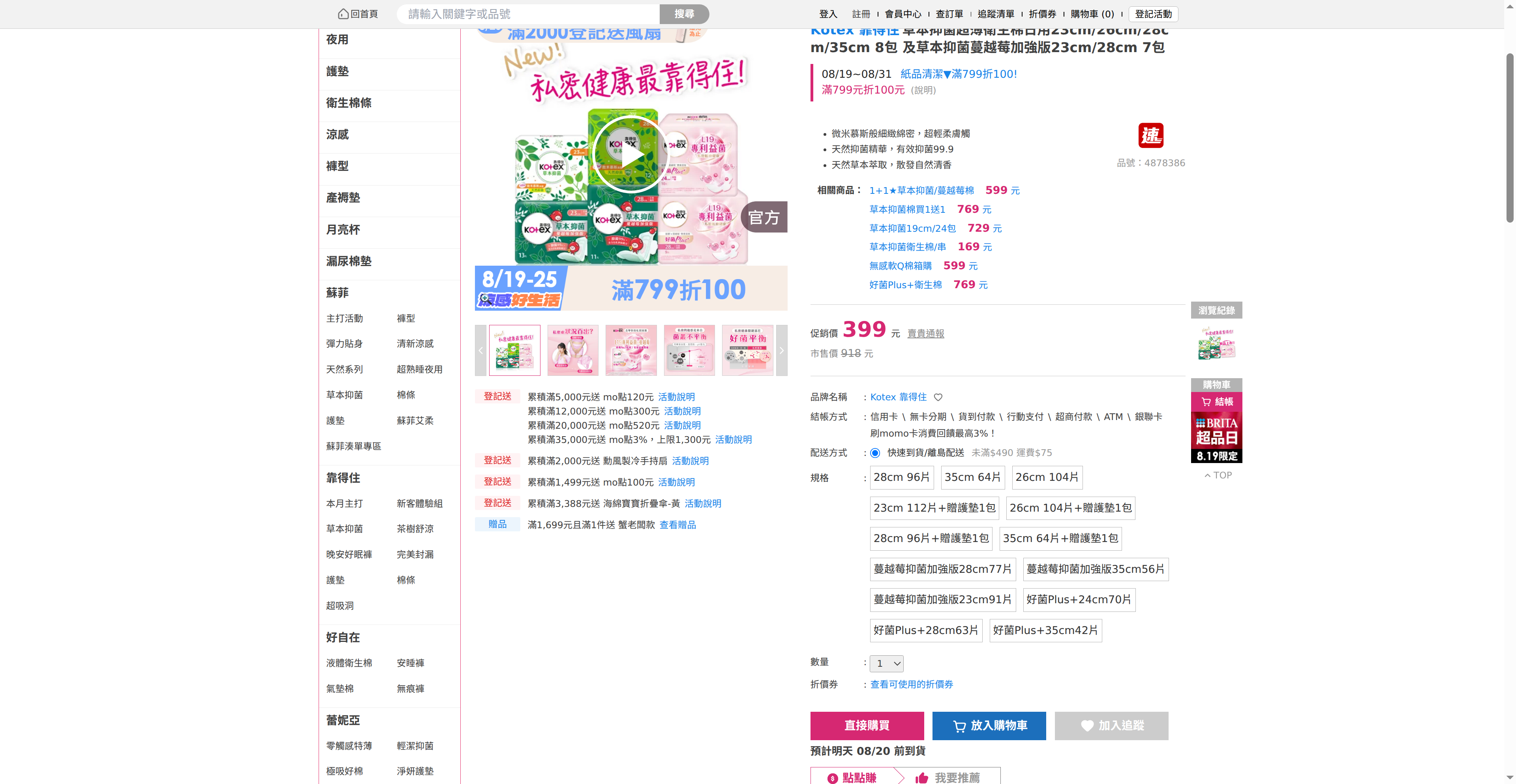The width and height of the screenshot is (1516, 784).
Task: Click the Kotex 靠得住 brand link
Action: coord(898,397)
